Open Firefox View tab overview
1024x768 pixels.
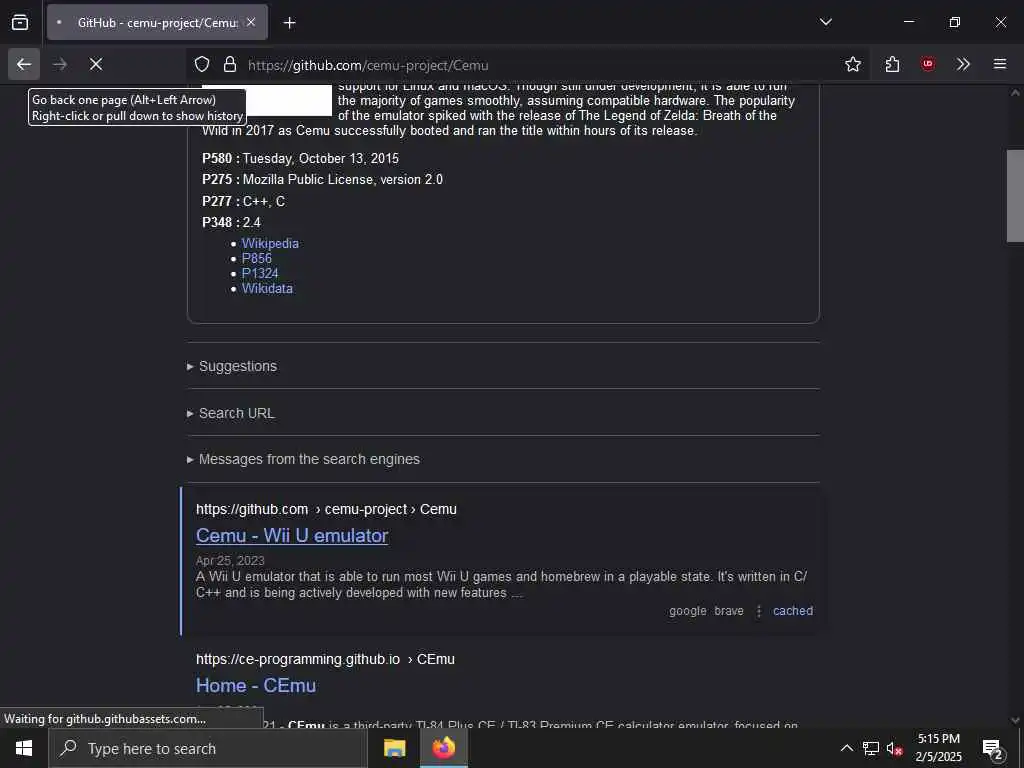[x=20, y=22]
